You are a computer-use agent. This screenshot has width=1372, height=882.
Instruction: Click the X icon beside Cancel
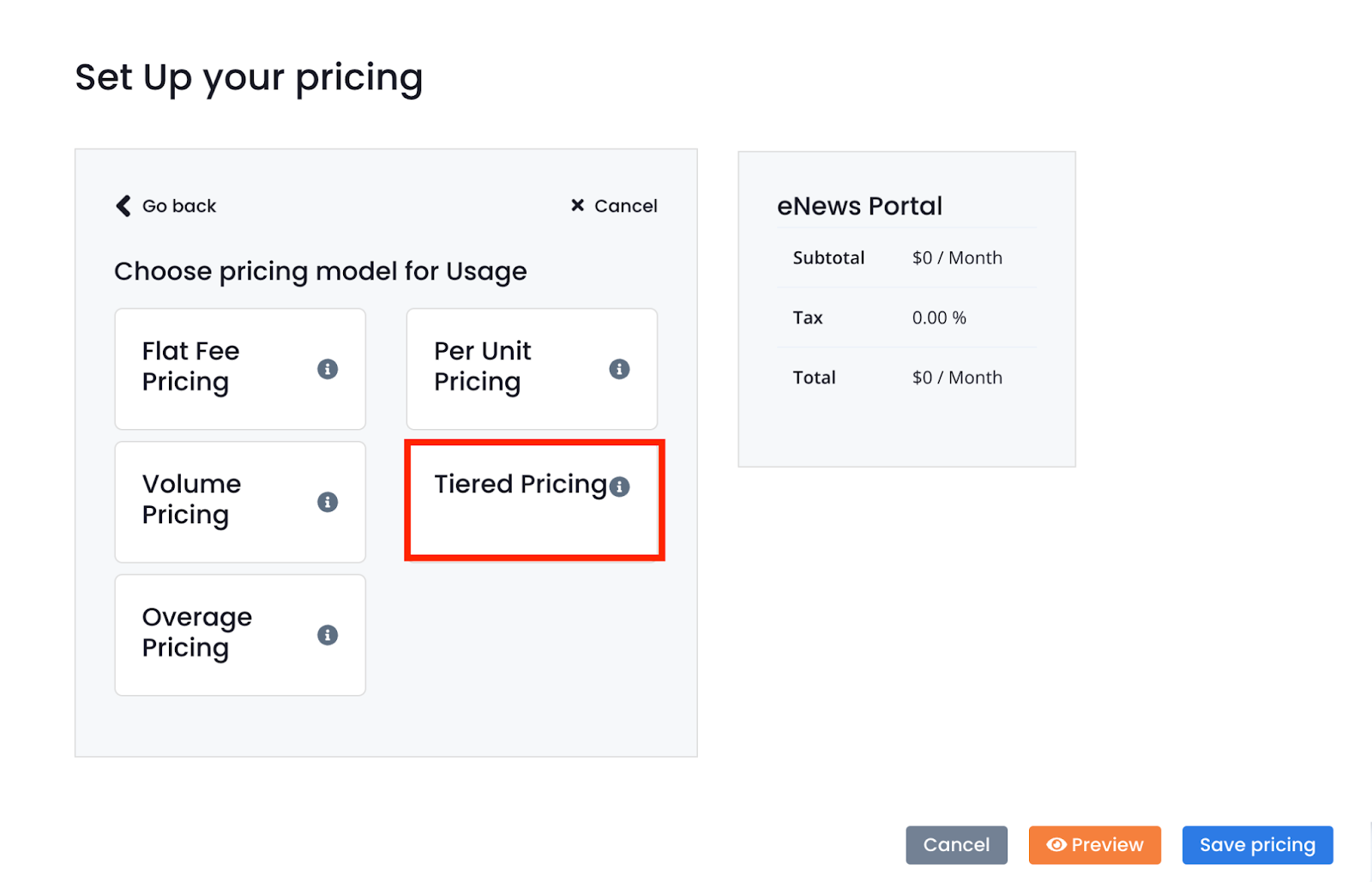pyautogui.click(x=578, y=205)
